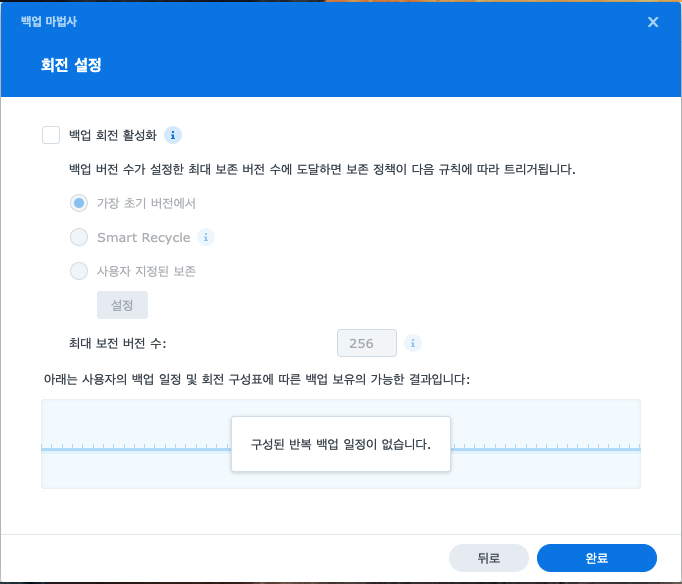This screenshot has height=584, width=682.
Task: Open info icon beside the 256 field
Action: pyautogui.click(x=413, y=343)
